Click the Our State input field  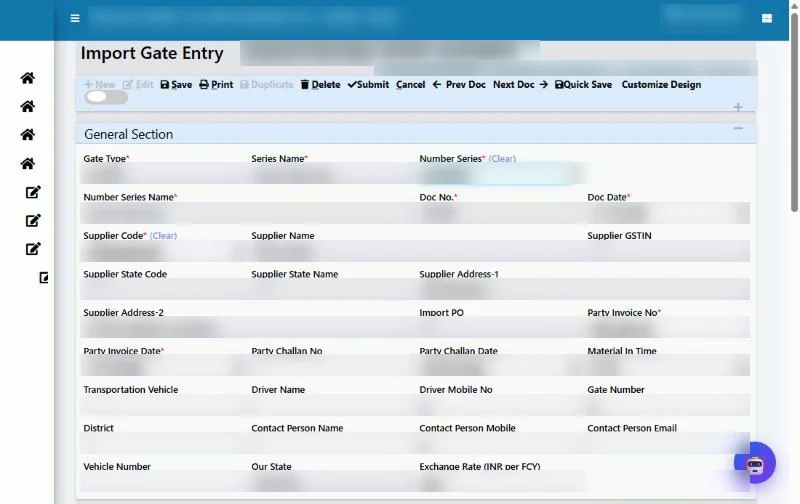[332, 482]
